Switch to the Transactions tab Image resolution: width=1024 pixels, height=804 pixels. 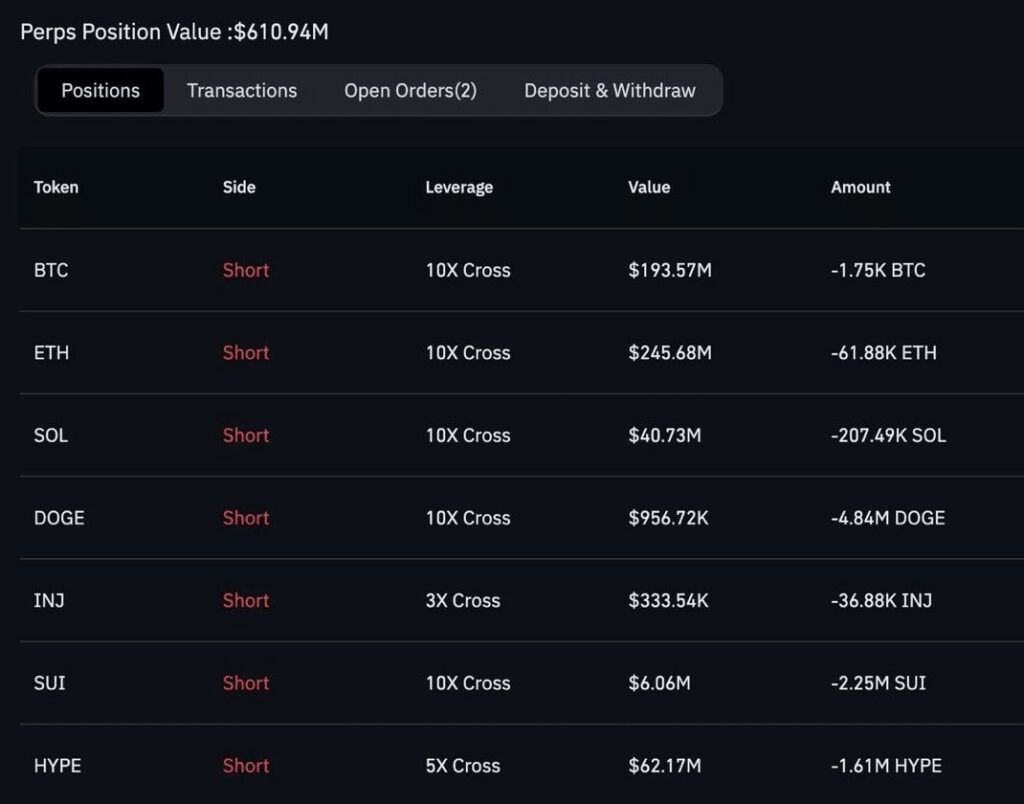point(241,90)
